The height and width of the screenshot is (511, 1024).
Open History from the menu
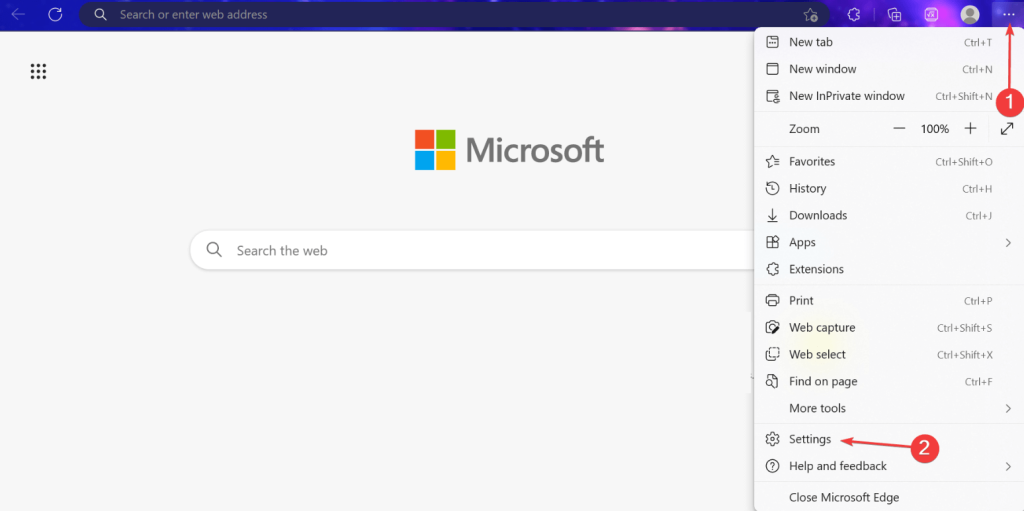[889, 188]
